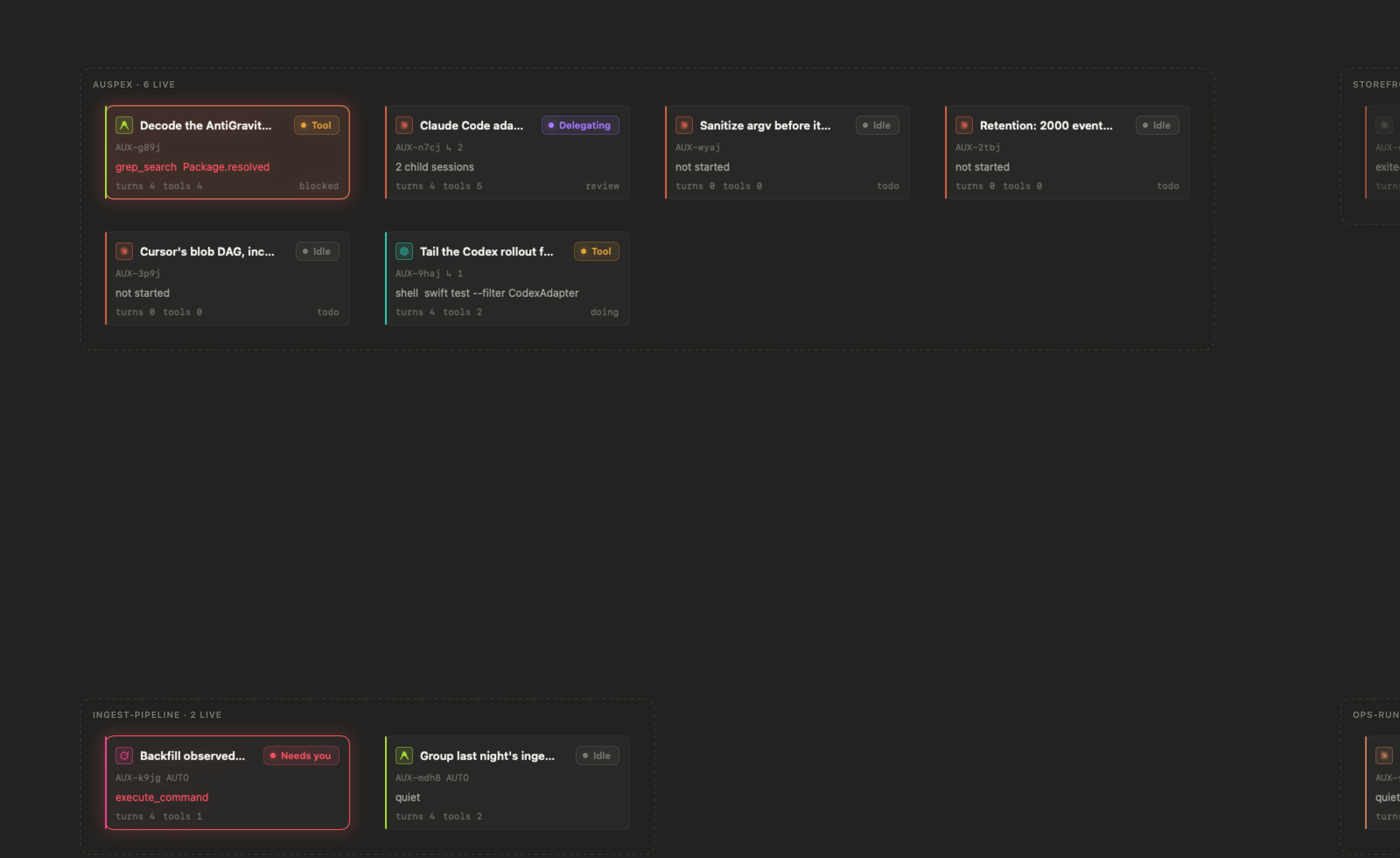Open the Tail the Codex rollout f... title
Viewport: 1400px width, 858px height.
pyautogui.click(x=486, y=252)
